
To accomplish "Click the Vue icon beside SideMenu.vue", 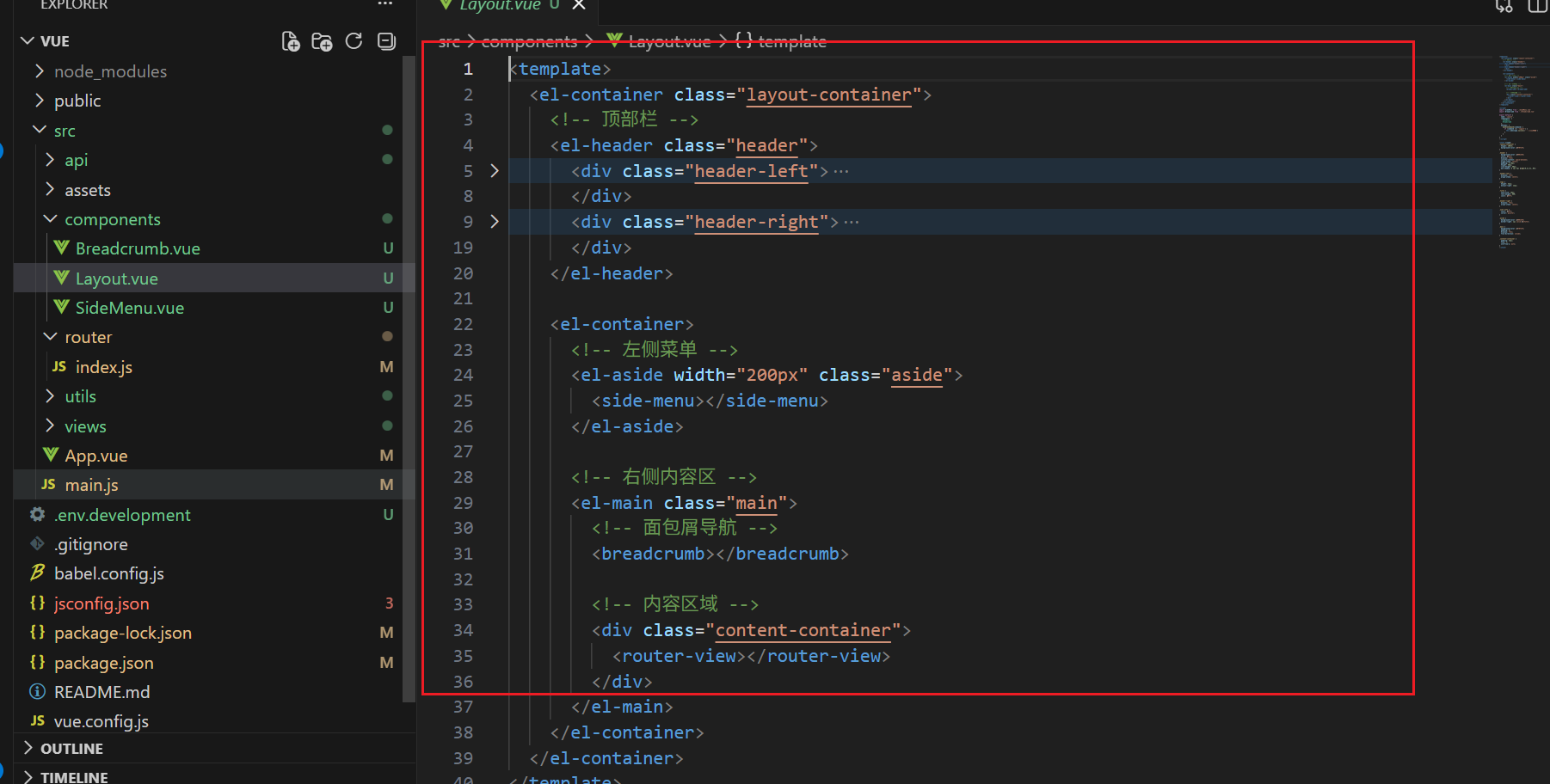I will click(61, 307).
